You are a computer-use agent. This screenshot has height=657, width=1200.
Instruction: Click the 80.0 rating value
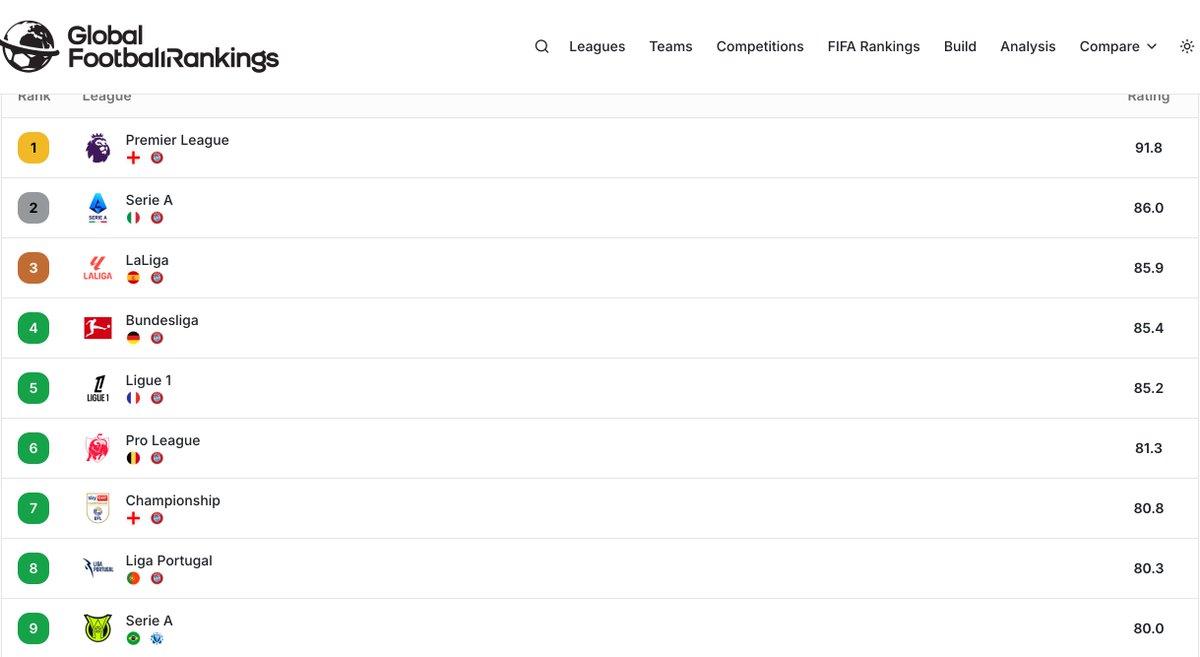coord(1148,628)
